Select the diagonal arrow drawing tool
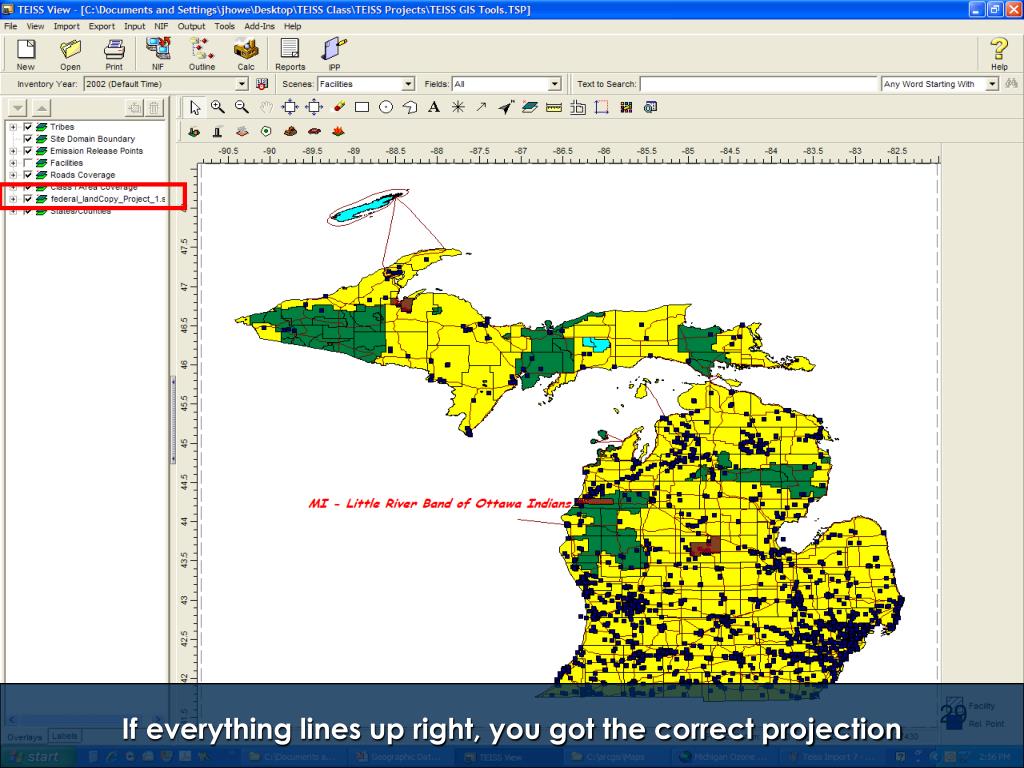The image size is (1024, 768). [481, 107]
